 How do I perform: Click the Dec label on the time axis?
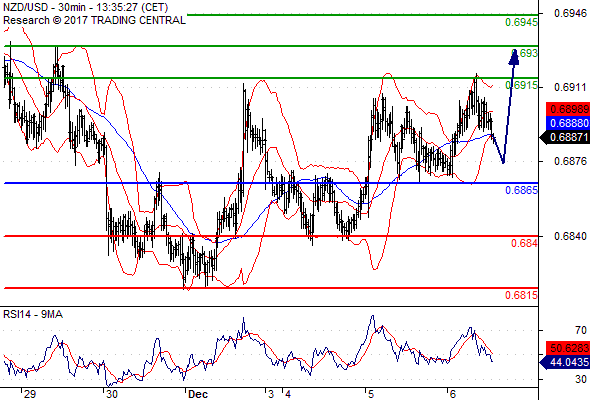click(x=198, y=394)
